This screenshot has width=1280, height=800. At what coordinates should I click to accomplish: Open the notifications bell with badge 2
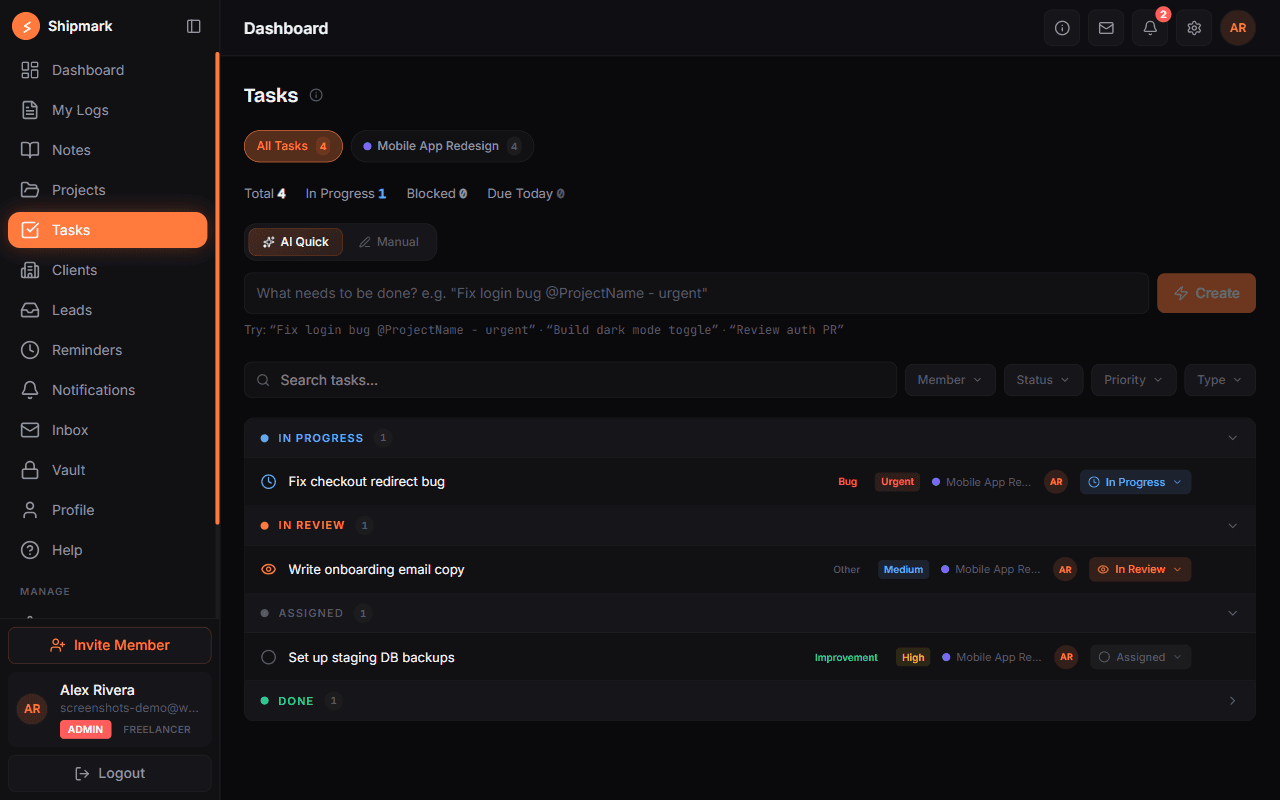coord(1150,28)
